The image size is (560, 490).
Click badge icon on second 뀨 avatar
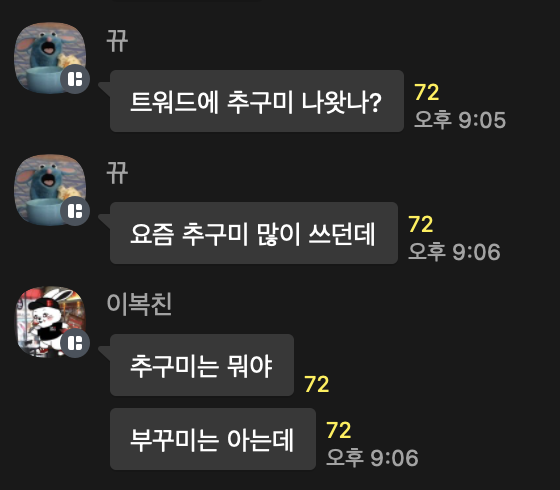click(x=75, y=211)
